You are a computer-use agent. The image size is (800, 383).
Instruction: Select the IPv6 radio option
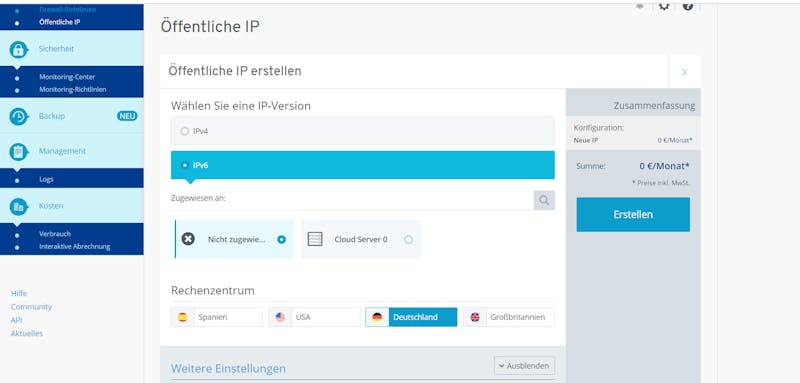185,165
